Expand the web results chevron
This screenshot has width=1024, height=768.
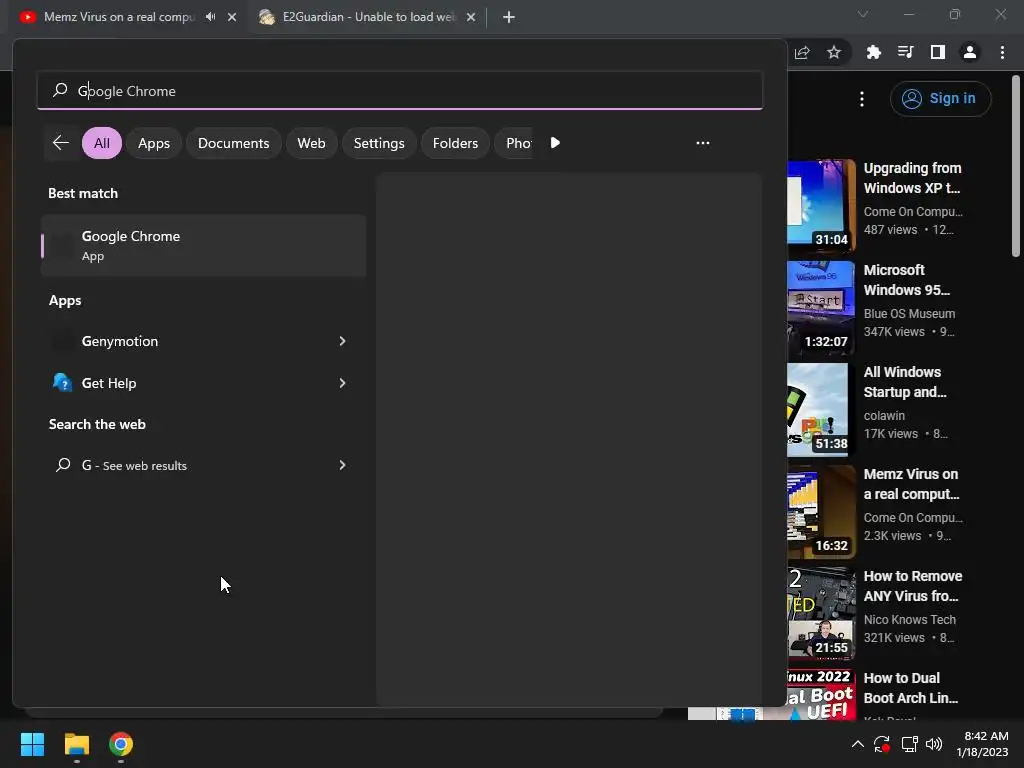pyautogui.click(x=342, y=465)
